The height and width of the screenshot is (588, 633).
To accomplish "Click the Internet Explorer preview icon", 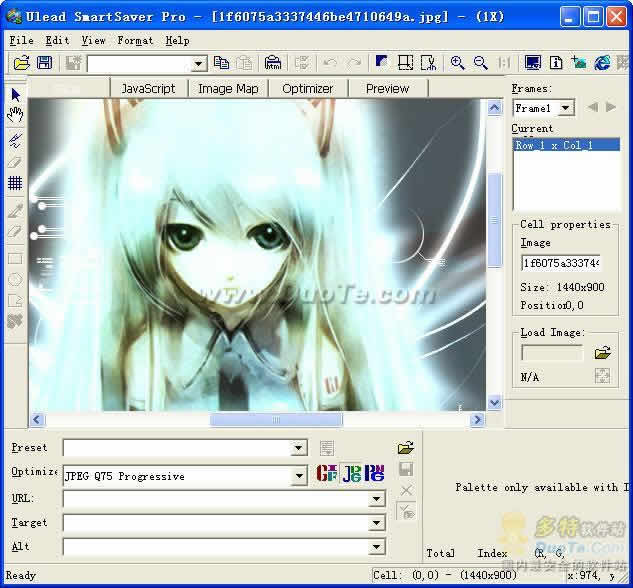I will pos(602,63).
